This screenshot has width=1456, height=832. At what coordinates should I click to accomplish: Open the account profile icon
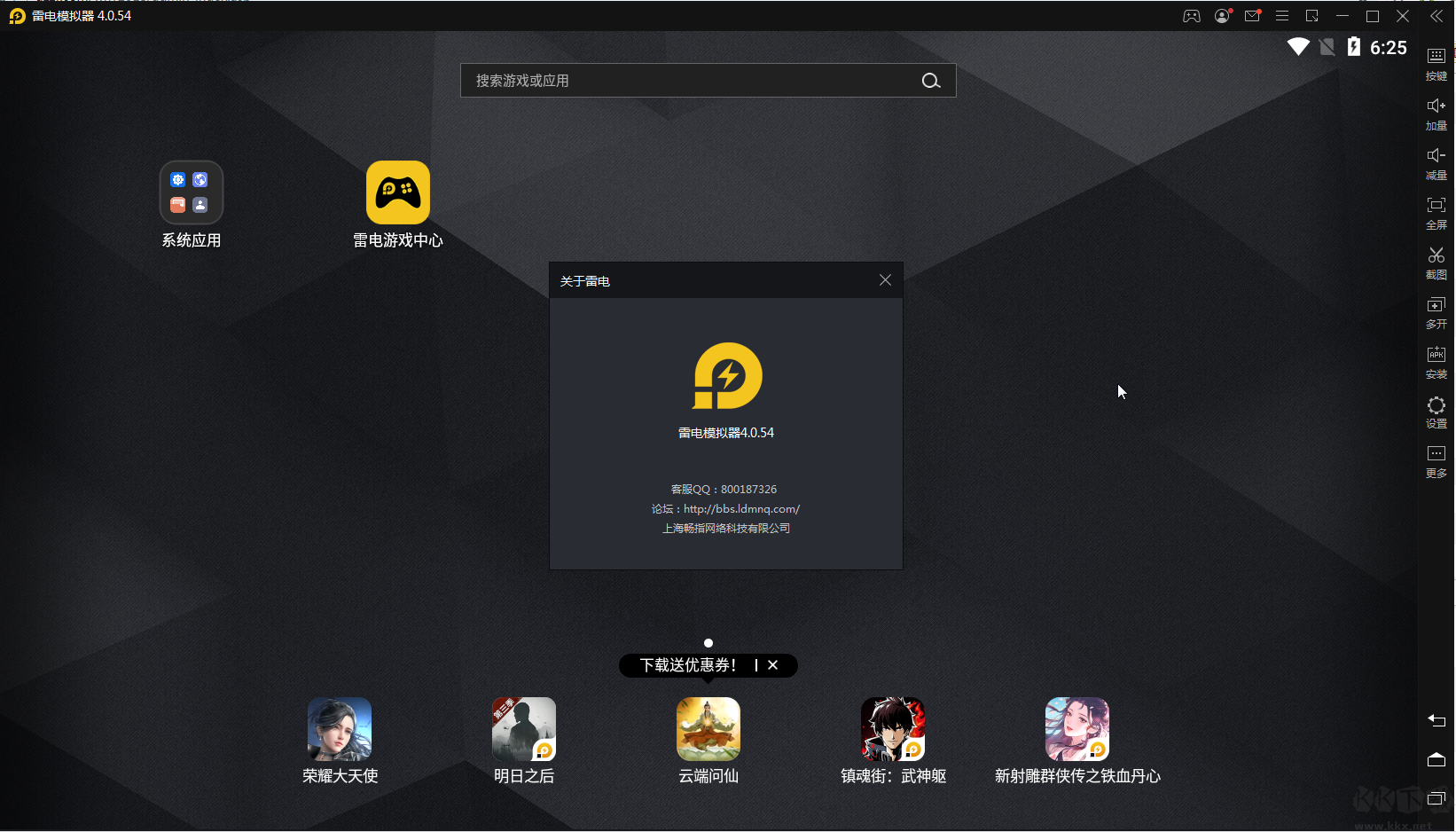[1222, 15]
